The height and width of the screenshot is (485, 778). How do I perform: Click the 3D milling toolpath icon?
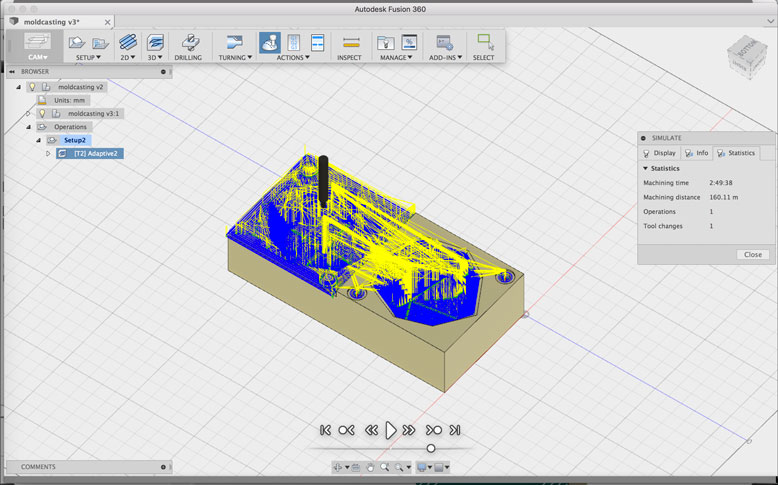pyautogui.click(x=155, y=42)
